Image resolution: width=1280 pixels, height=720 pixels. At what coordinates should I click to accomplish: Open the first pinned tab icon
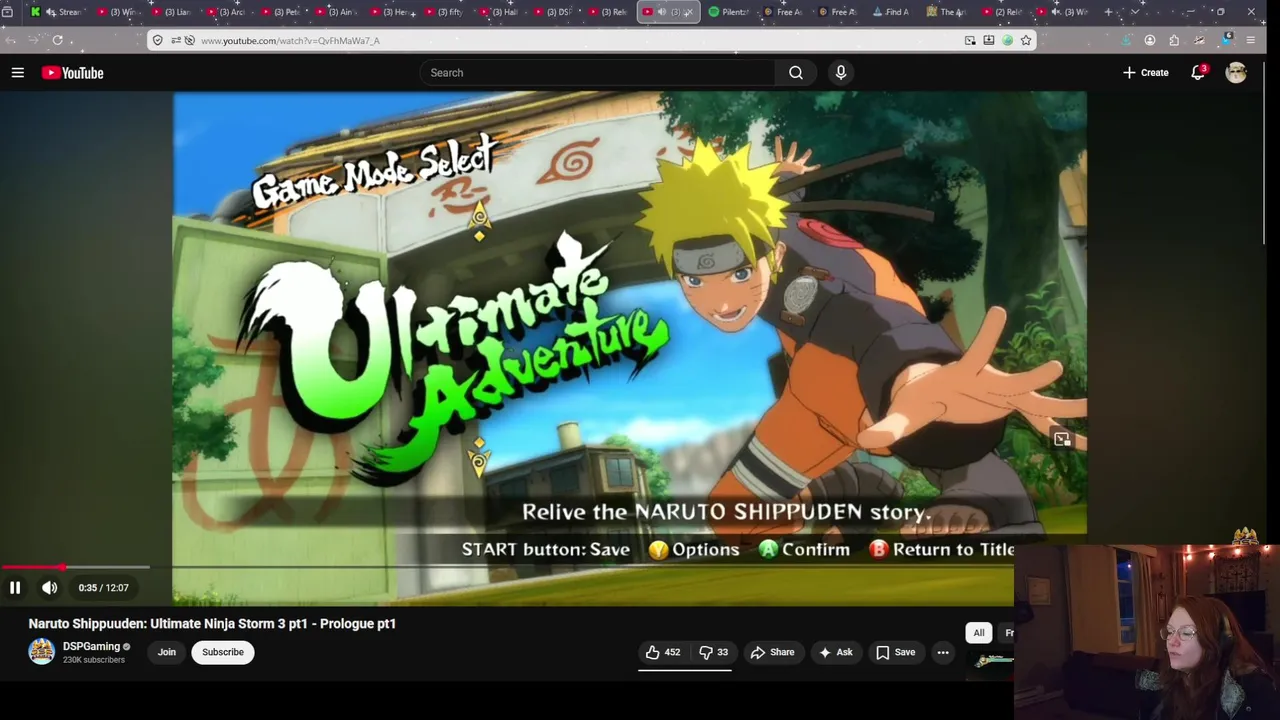tap(7, 12)
